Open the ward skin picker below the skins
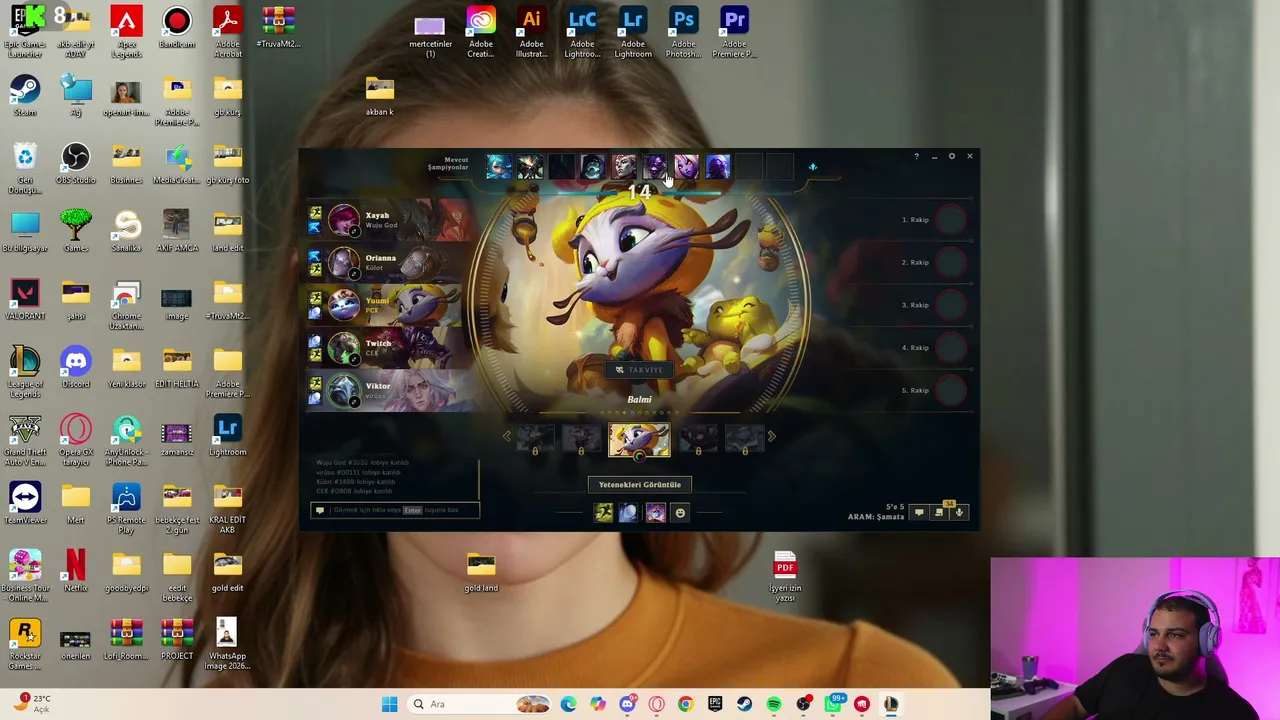 click(x=655, y=513)
